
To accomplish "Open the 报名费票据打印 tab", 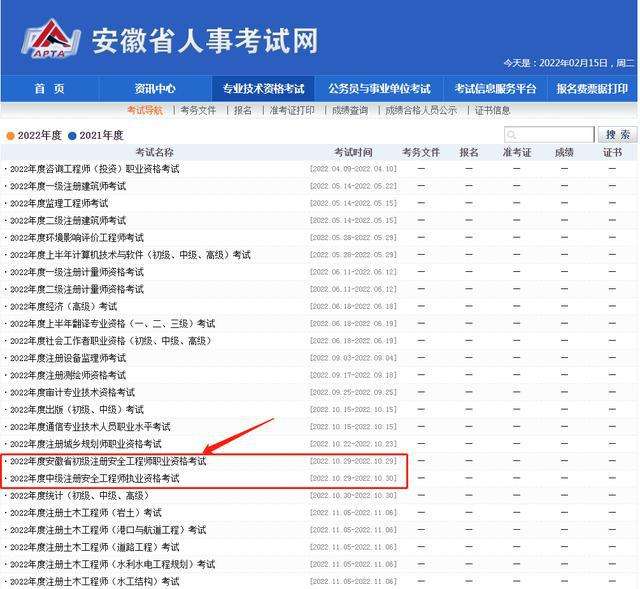I will (x=594, y=89).
